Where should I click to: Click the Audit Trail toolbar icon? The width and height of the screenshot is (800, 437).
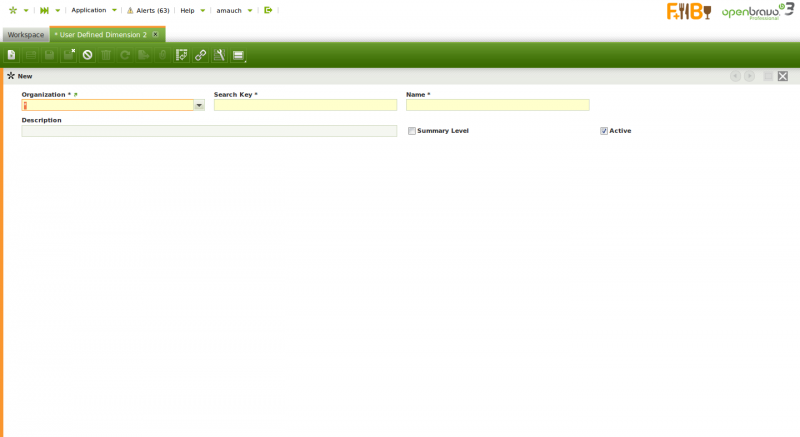(182, 55)
